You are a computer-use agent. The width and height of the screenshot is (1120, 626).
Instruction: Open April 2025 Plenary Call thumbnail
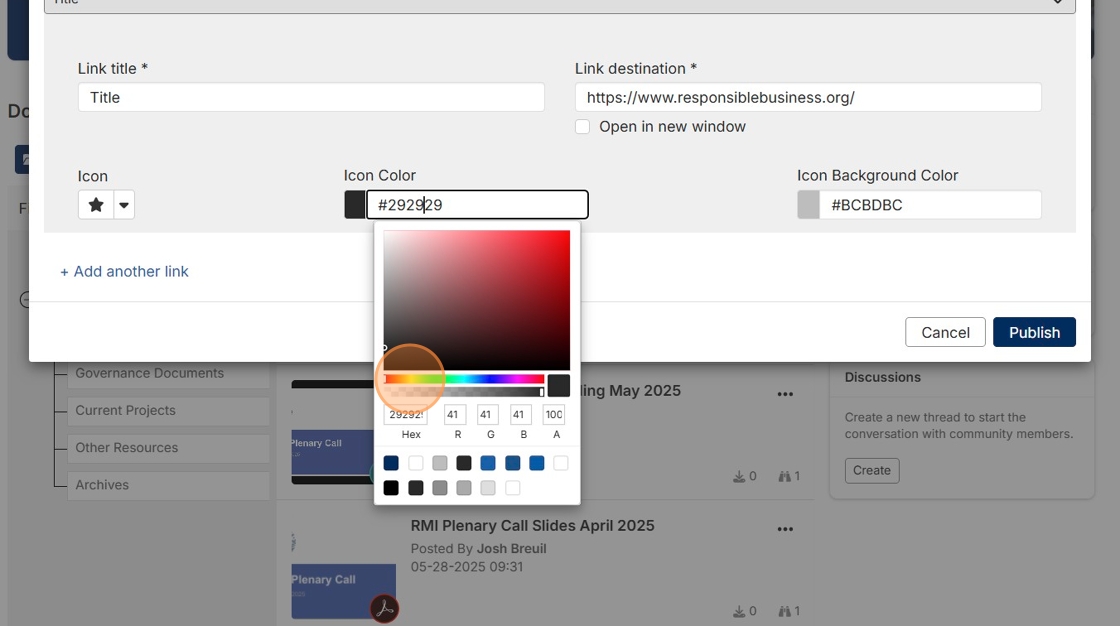(x=344, y=591)
